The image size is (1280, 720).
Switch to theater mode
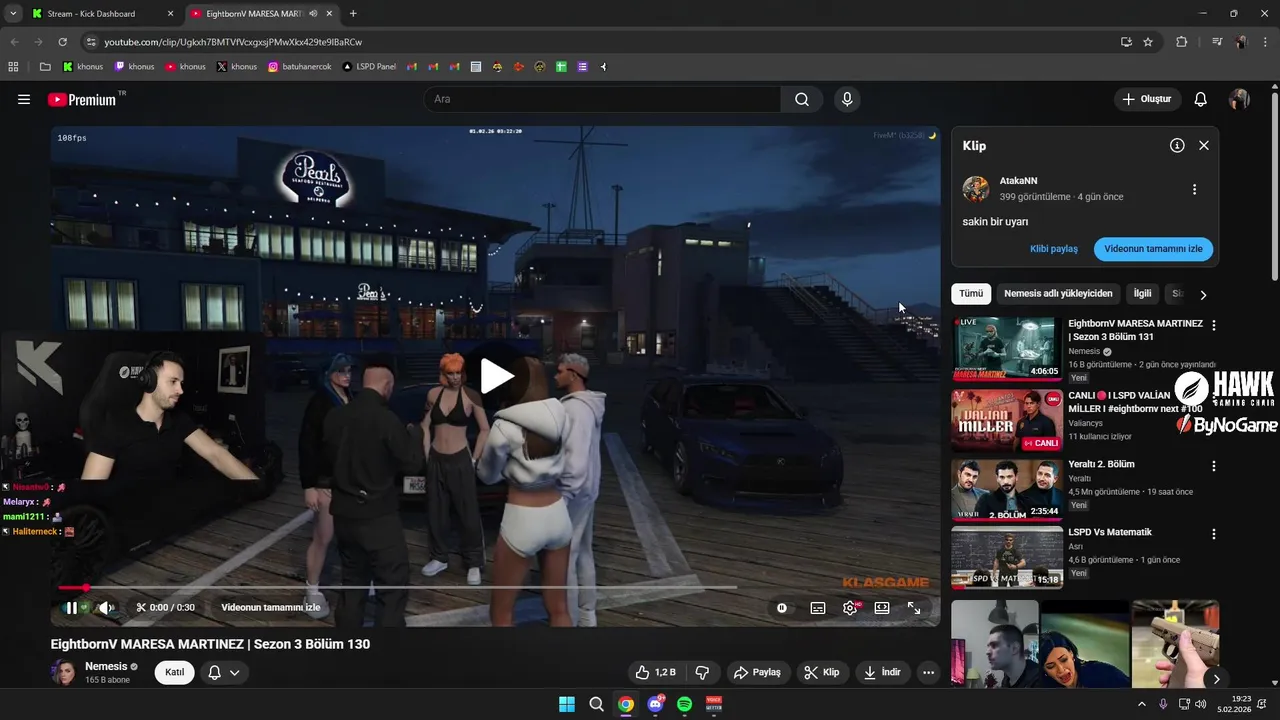882,607
